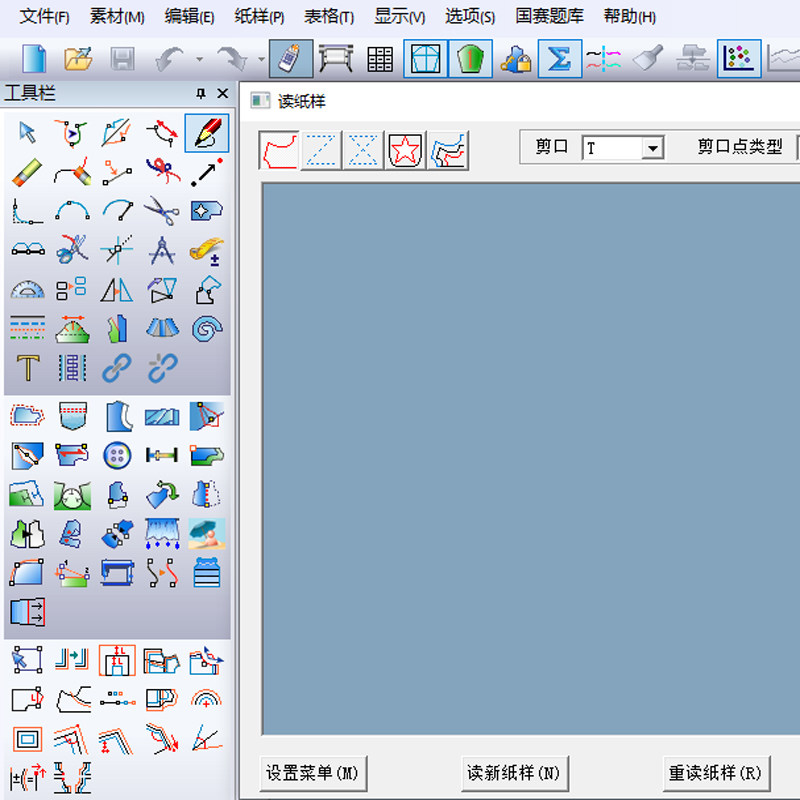
Task: Select the red outline read mode
Action: (x=279, y=150)
